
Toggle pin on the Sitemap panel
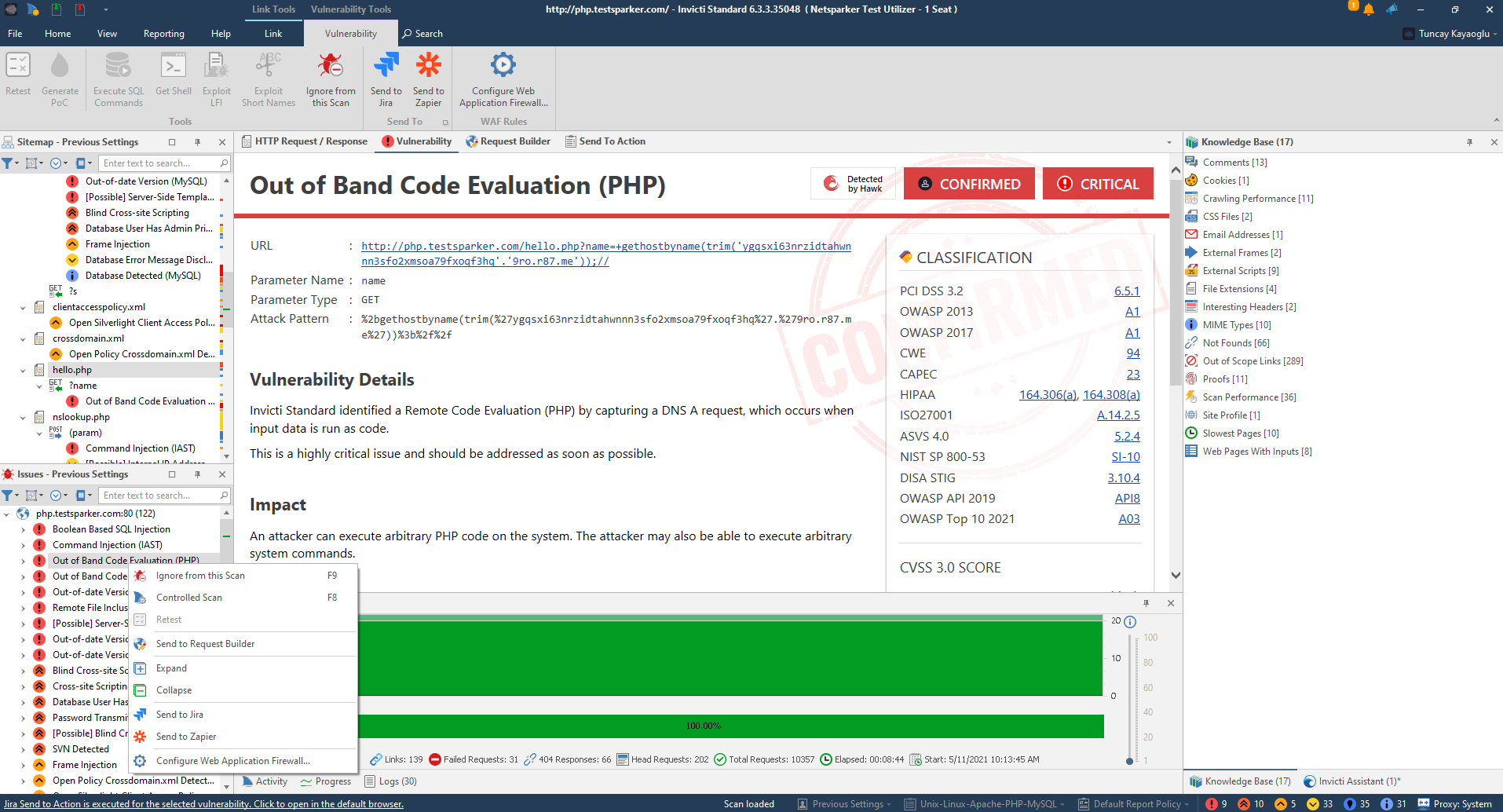pos(197,142)
